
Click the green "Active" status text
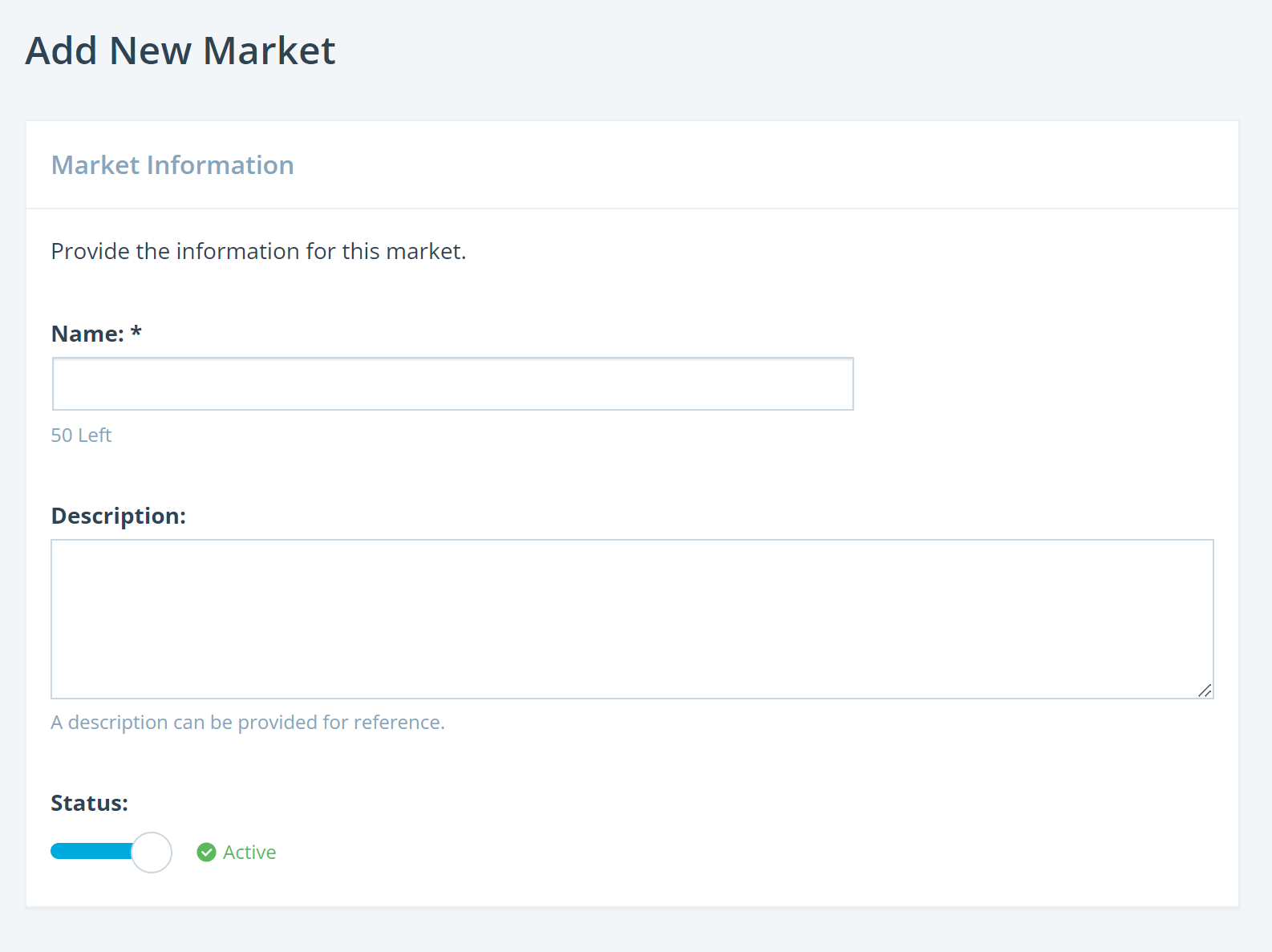click(x=249, y=853)
